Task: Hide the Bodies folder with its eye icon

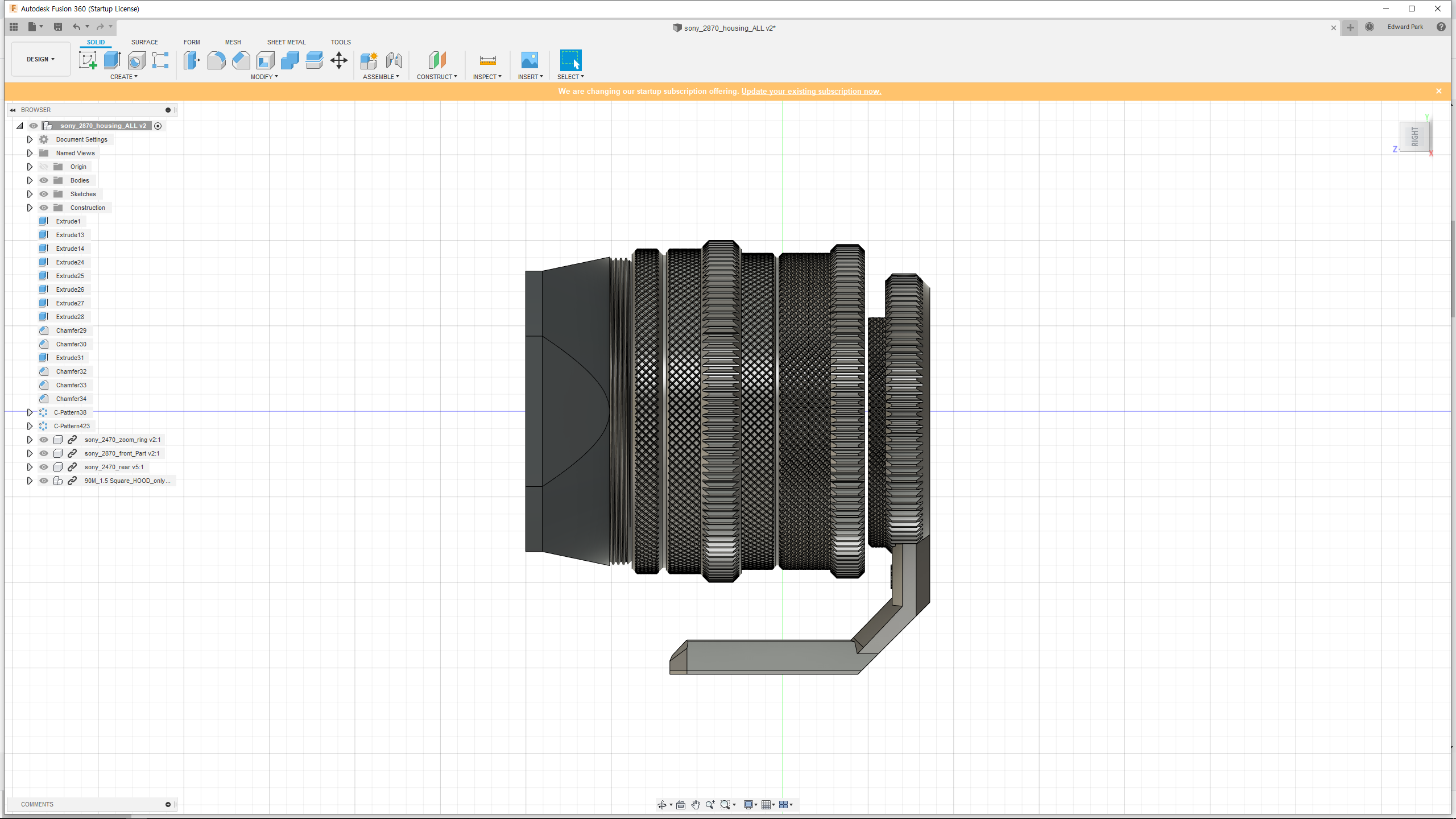Action: 44,180
